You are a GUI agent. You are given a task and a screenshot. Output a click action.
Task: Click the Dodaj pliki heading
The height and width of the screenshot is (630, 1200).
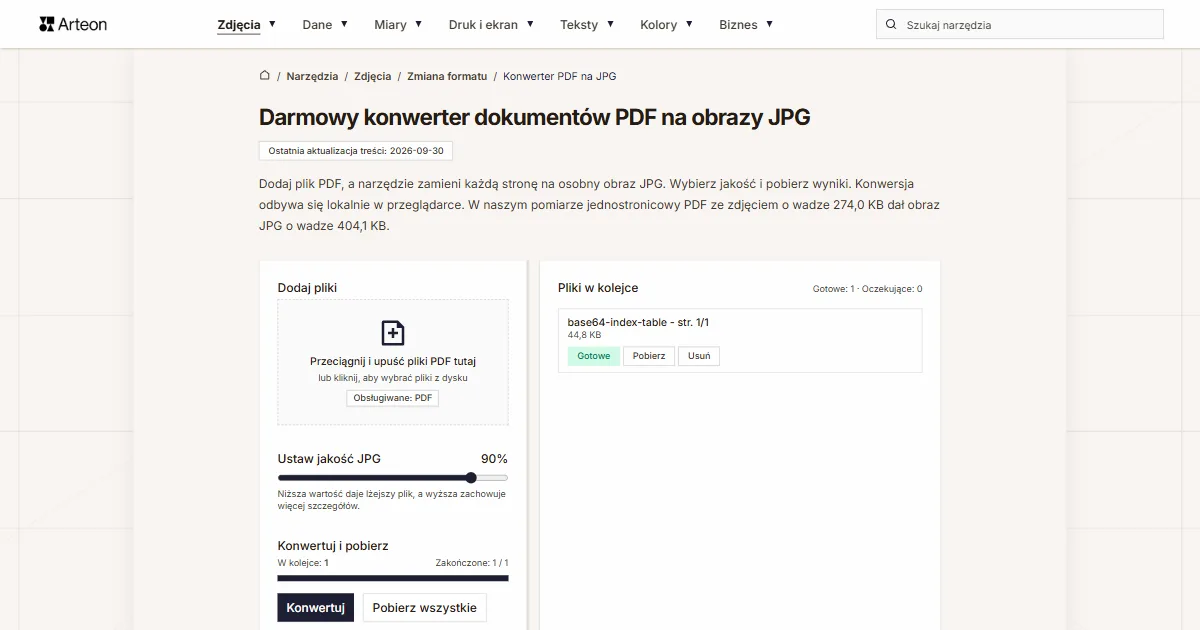point(307,288)
